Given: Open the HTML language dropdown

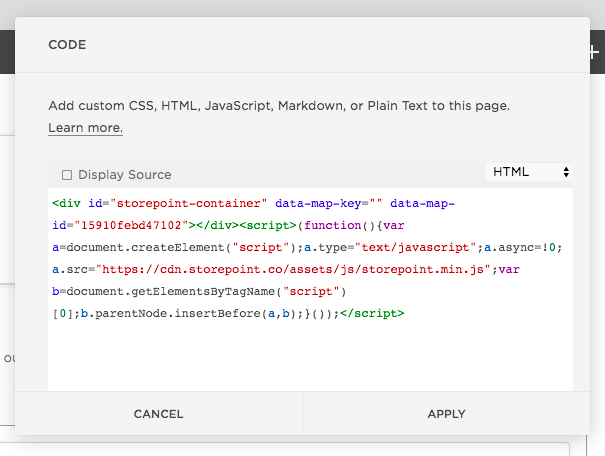Looking at the screenshot, I should tap(529, 172).
